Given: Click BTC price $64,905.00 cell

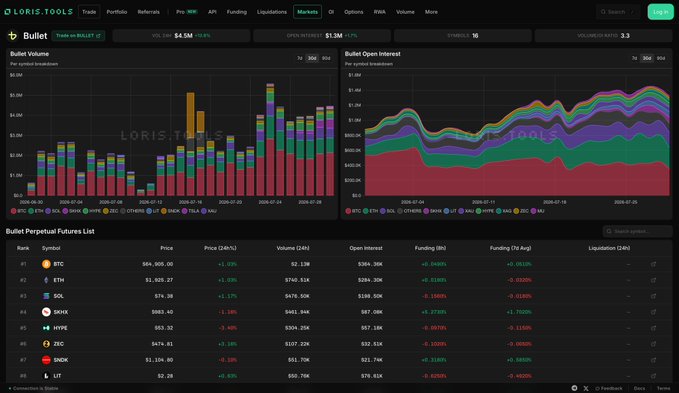Looking at the screenshot, I should tap(158, 264).
